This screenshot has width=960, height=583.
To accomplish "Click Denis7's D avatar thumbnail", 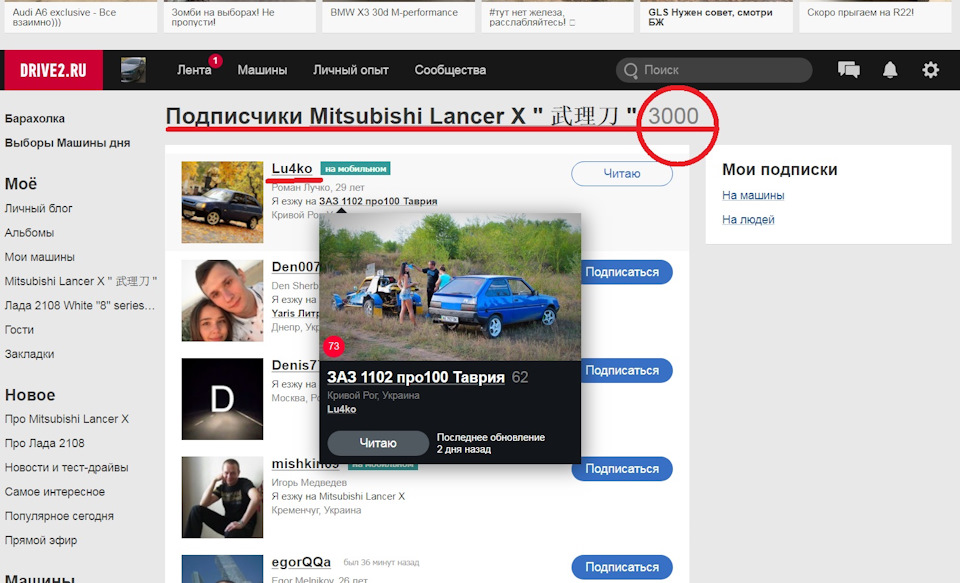I will (x=222, y=399).
